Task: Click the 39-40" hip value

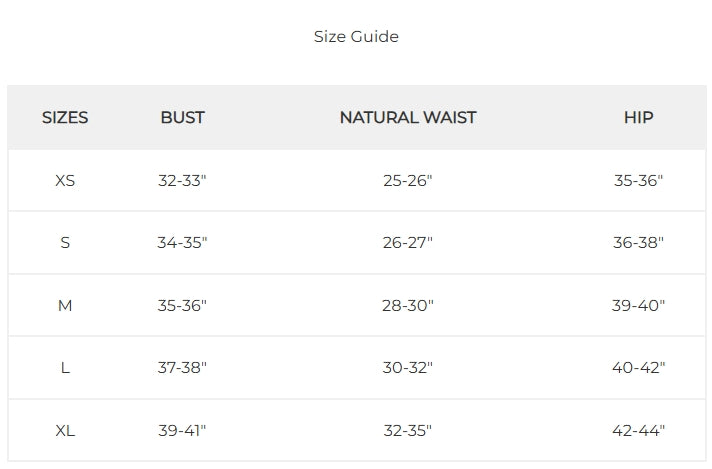Action: (638, 305)
